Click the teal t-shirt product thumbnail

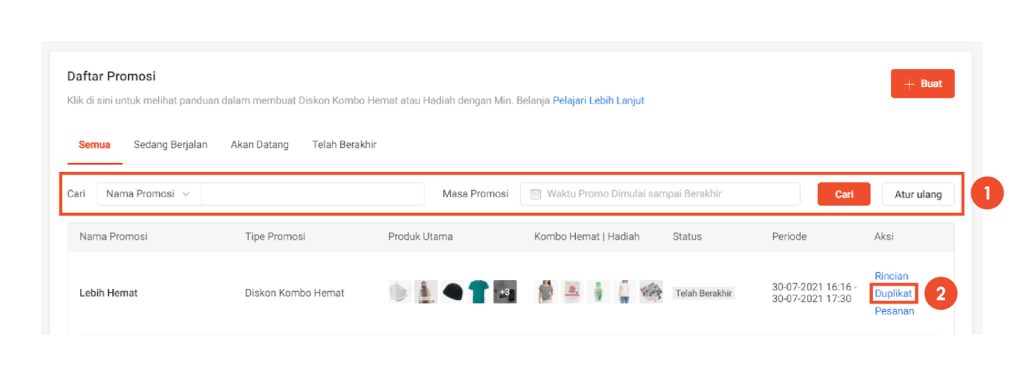click(478, 292)
